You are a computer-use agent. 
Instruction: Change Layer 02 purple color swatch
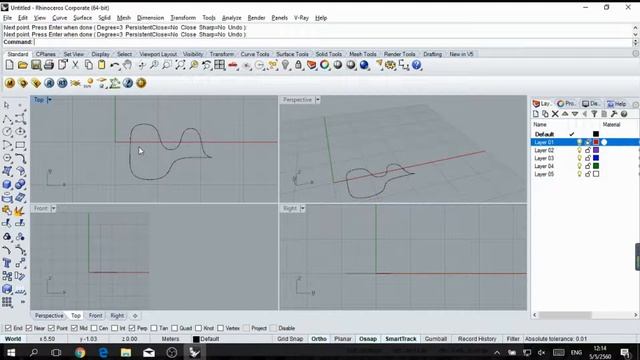[x=596, y=150]
